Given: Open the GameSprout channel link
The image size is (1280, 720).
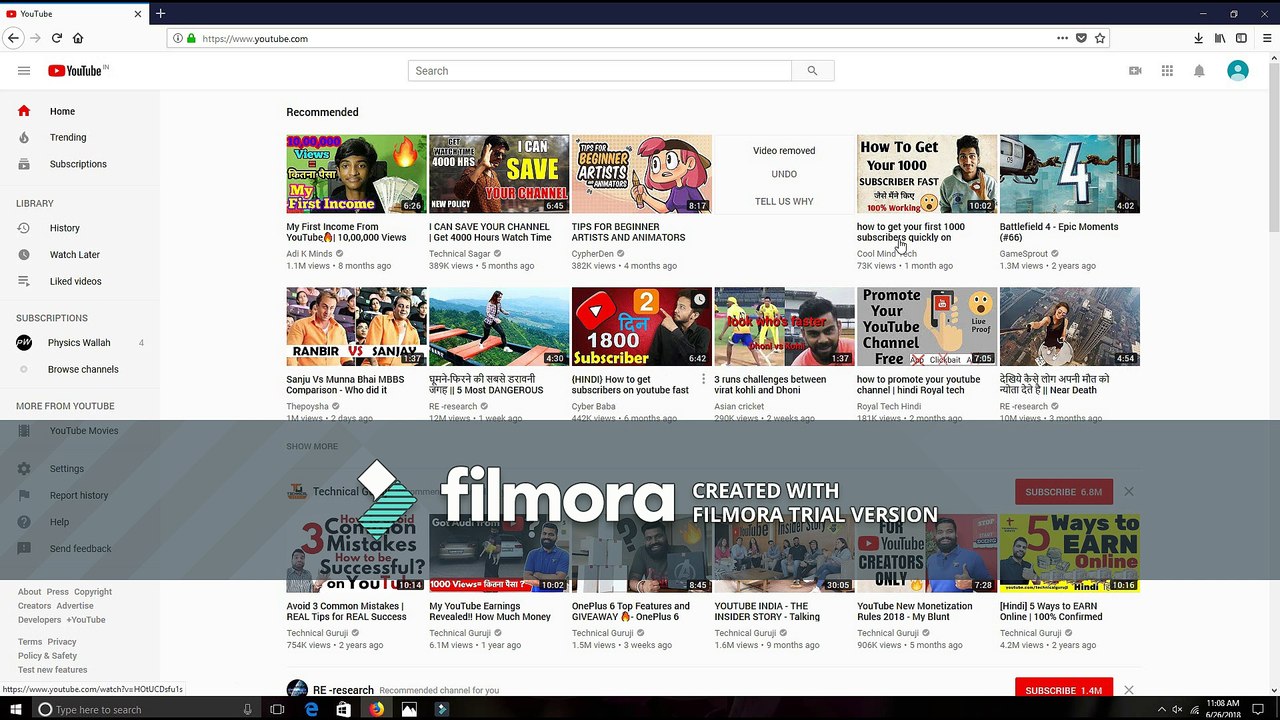Looking at the screenshot, I should click(x=1024, y=254).
